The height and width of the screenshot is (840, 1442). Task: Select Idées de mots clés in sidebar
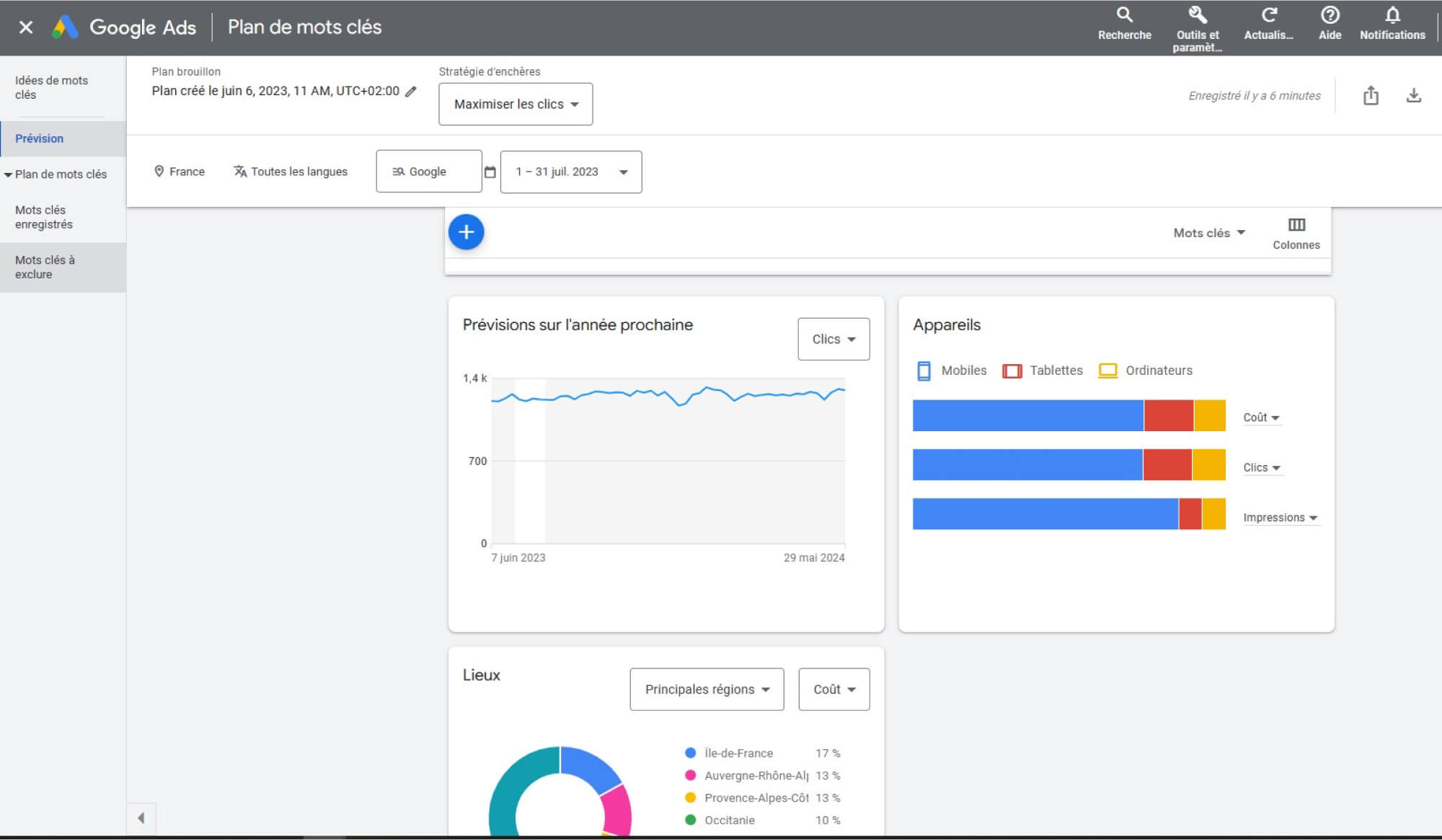(x=51, y=87)
